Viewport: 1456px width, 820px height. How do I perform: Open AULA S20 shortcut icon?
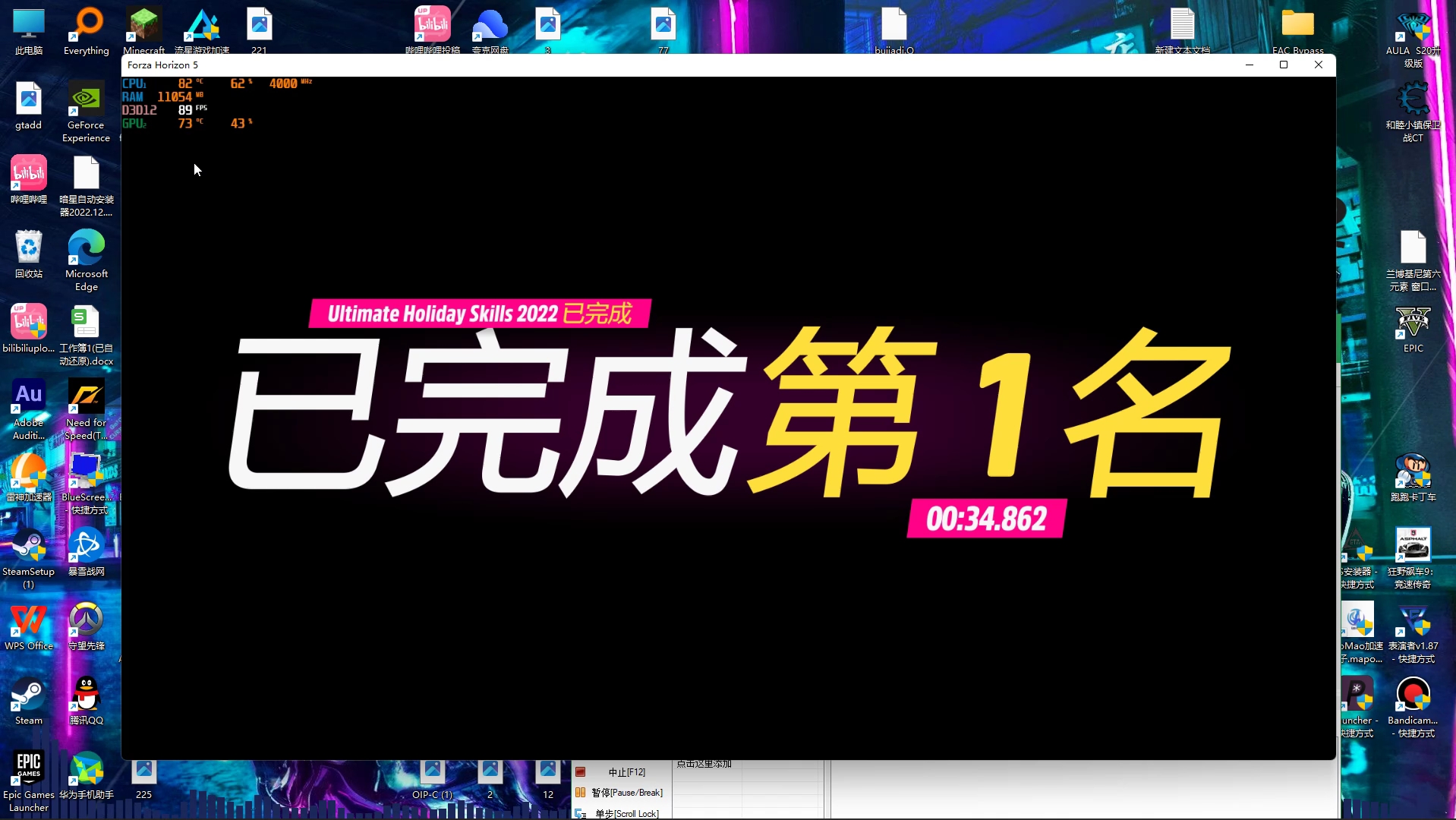[1413, 38]
